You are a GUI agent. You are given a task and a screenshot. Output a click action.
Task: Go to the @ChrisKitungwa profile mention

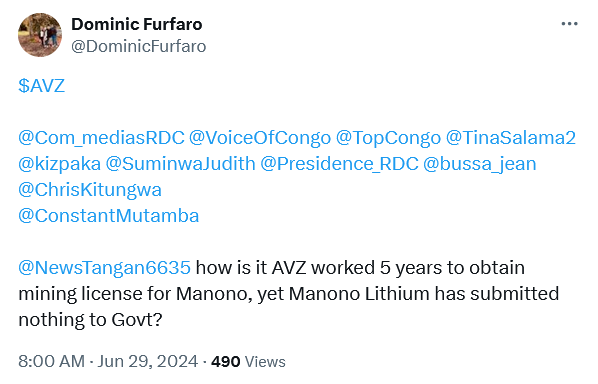pyautogui.click(x=90, y=190)
